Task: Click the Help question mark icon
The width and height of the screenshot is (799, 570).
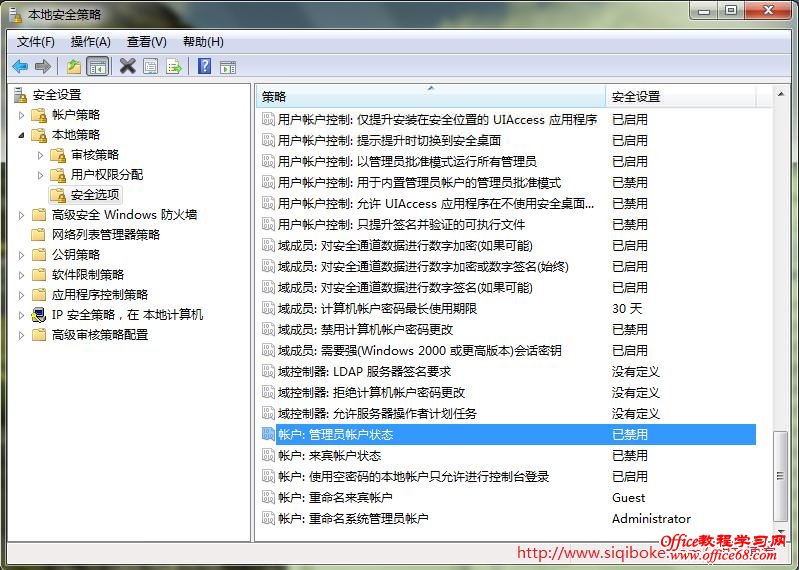Action: point(204,66)
